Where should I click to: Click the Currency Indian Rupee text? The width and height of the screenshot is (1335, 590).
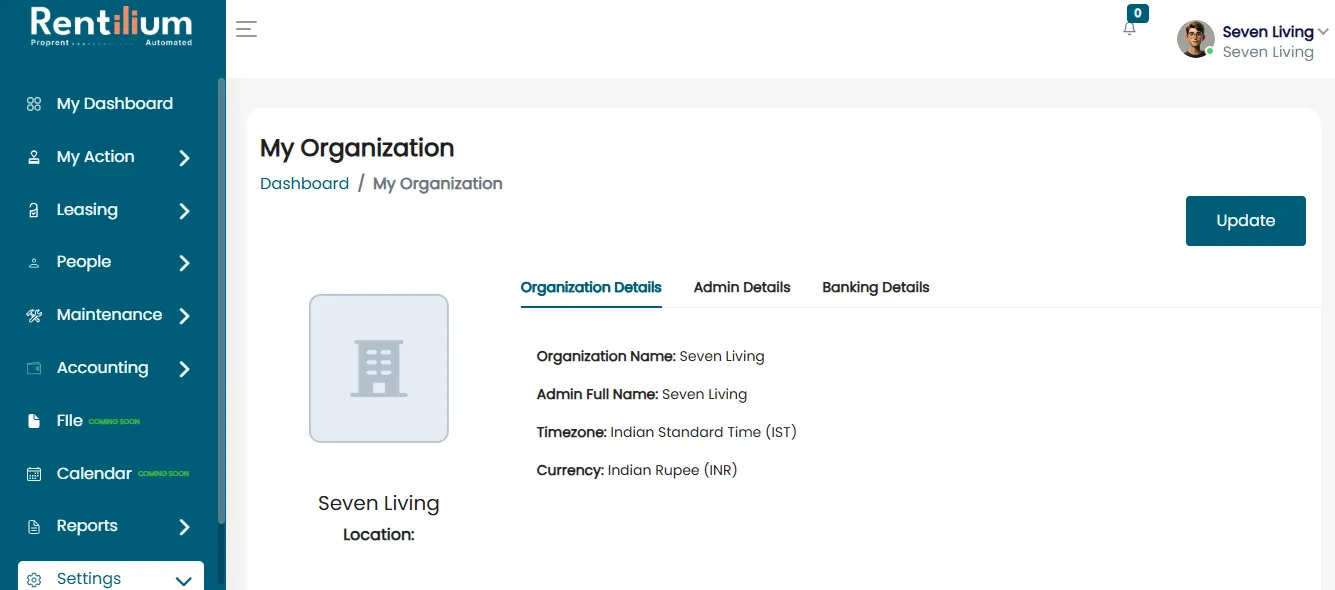637,470
